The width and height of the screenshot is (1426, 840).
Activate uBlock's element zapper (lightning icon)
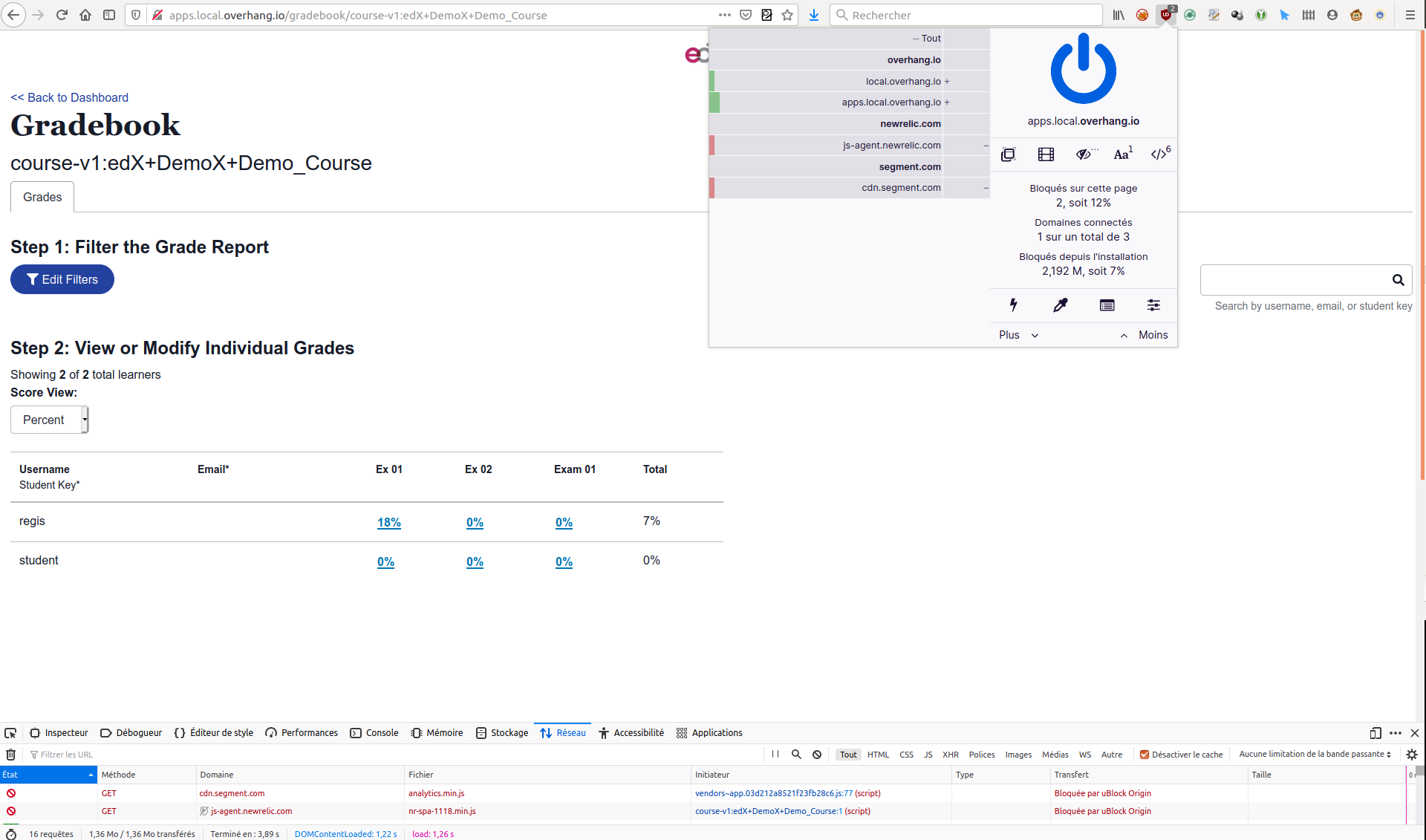point(1014,305)
